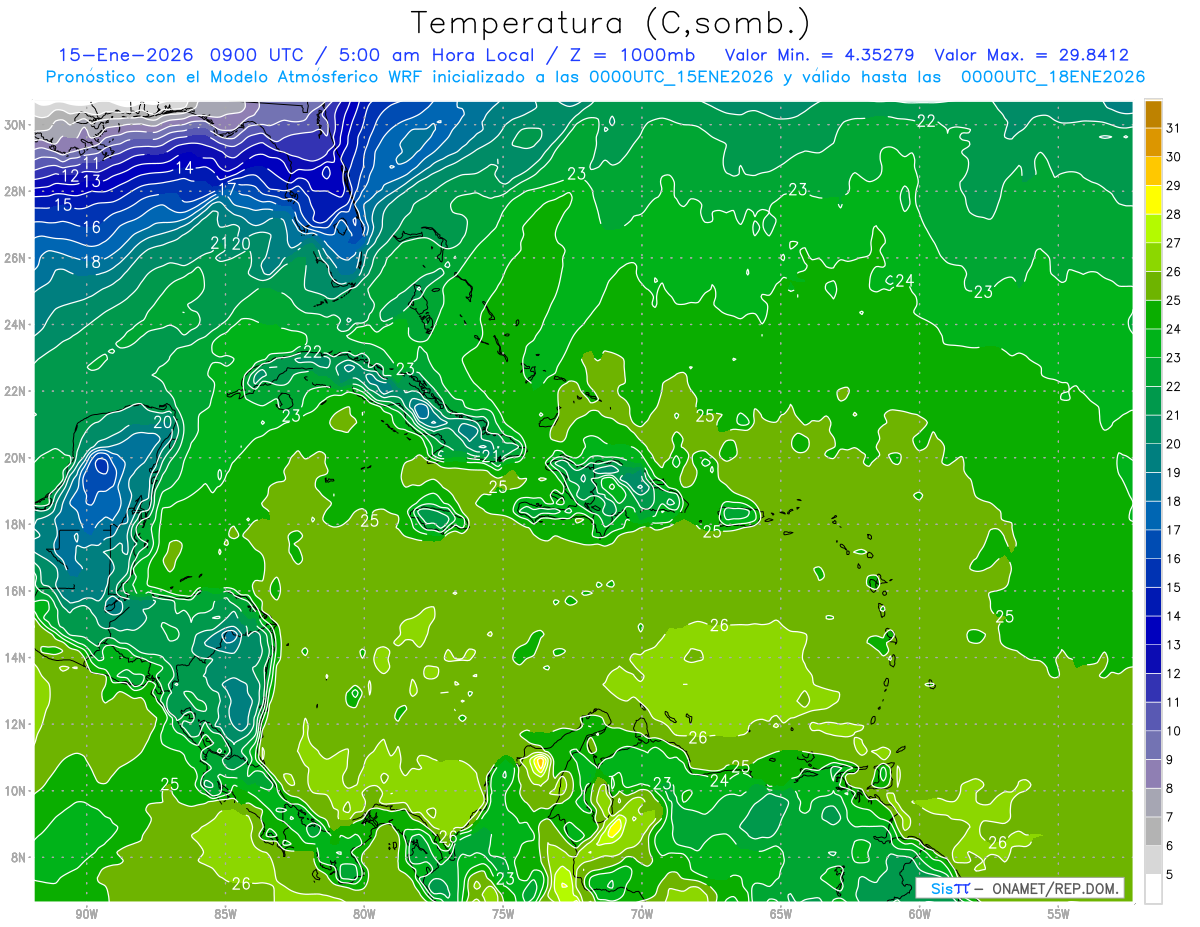Click the "14" contour label on the map

click(185, 168)
